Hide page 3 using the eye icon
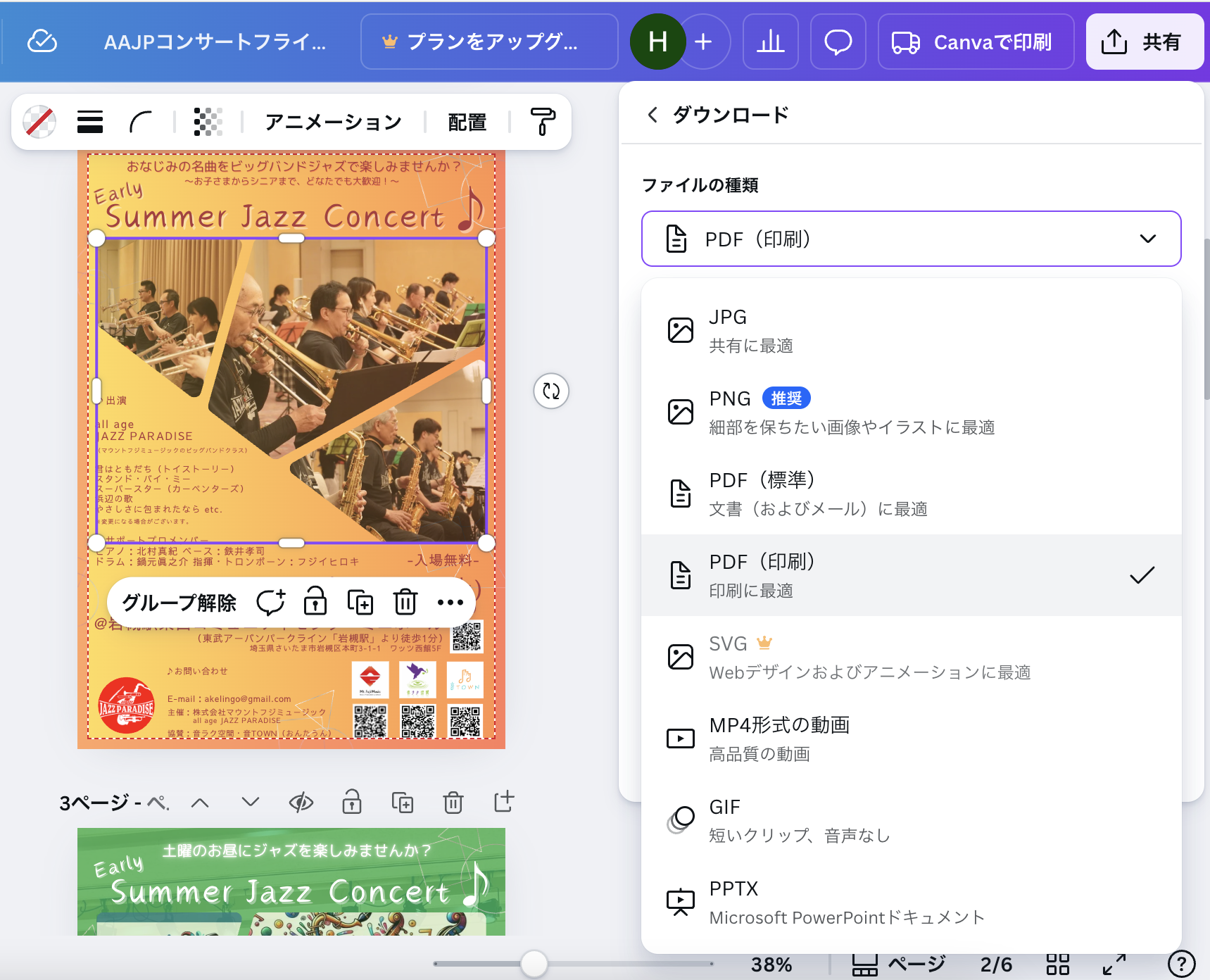 (301, 803)
